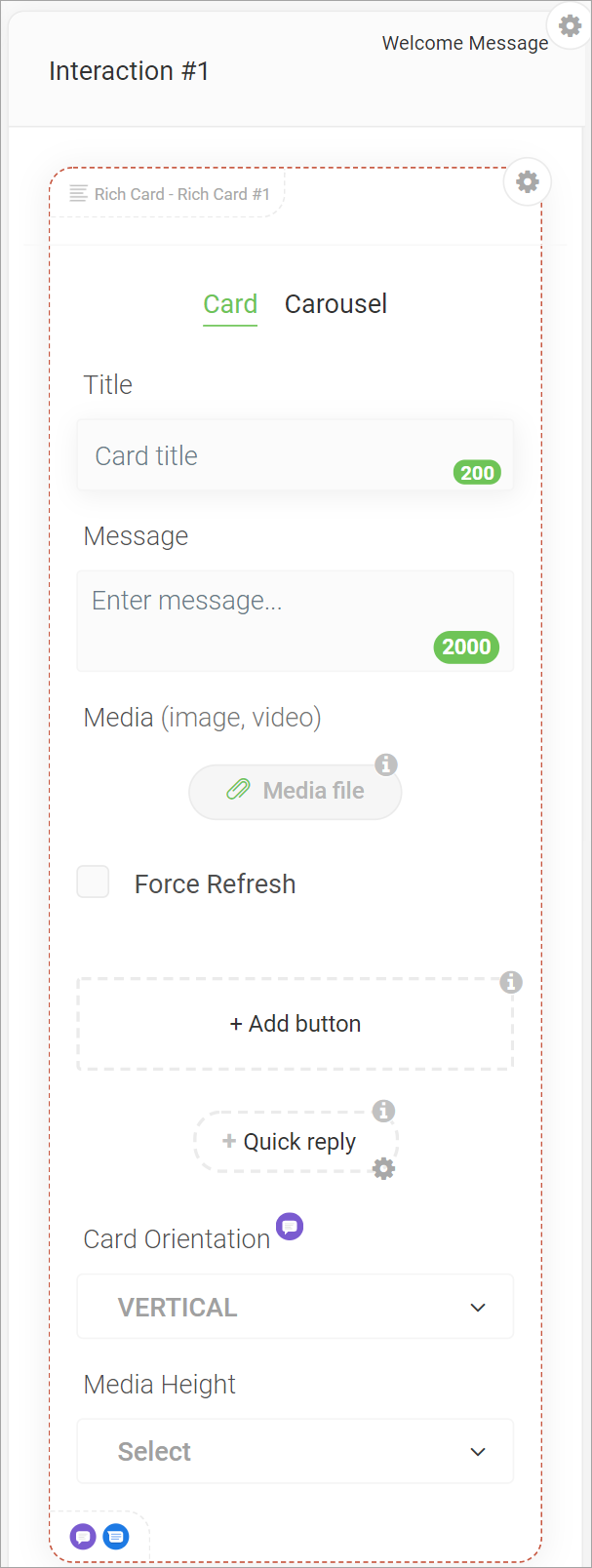Click Rich Card #1 drag handle icon

tap(79, 193)
